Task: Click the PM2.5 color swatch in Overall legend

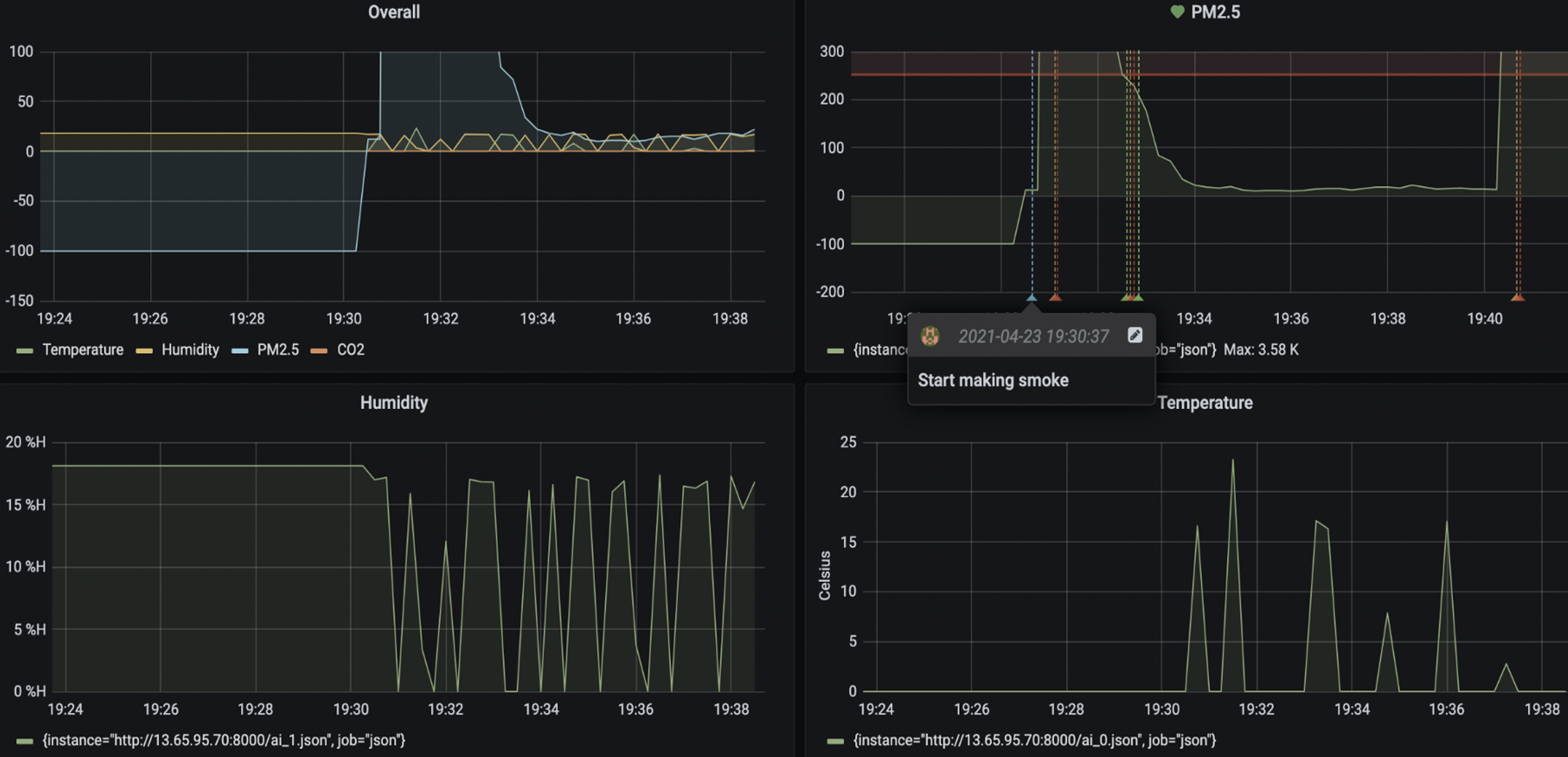Action: (240, 351)
